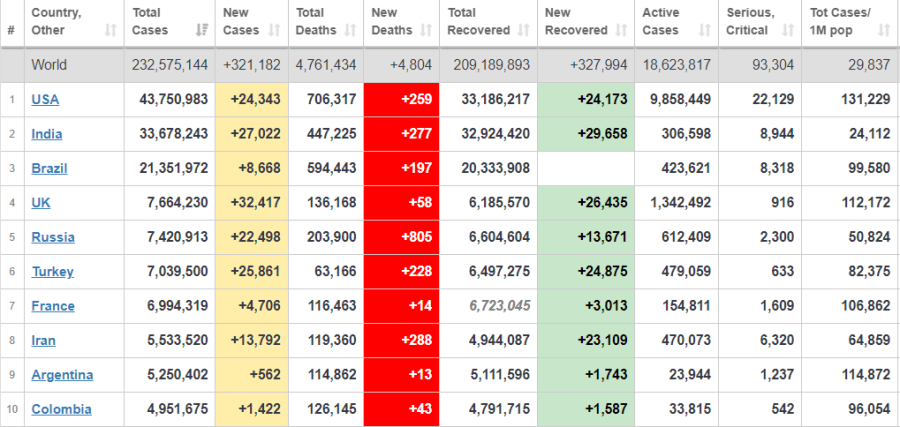Sort by Tot Cases/1M pop arrow icon

pyautogui.click(x=885, y=30)
